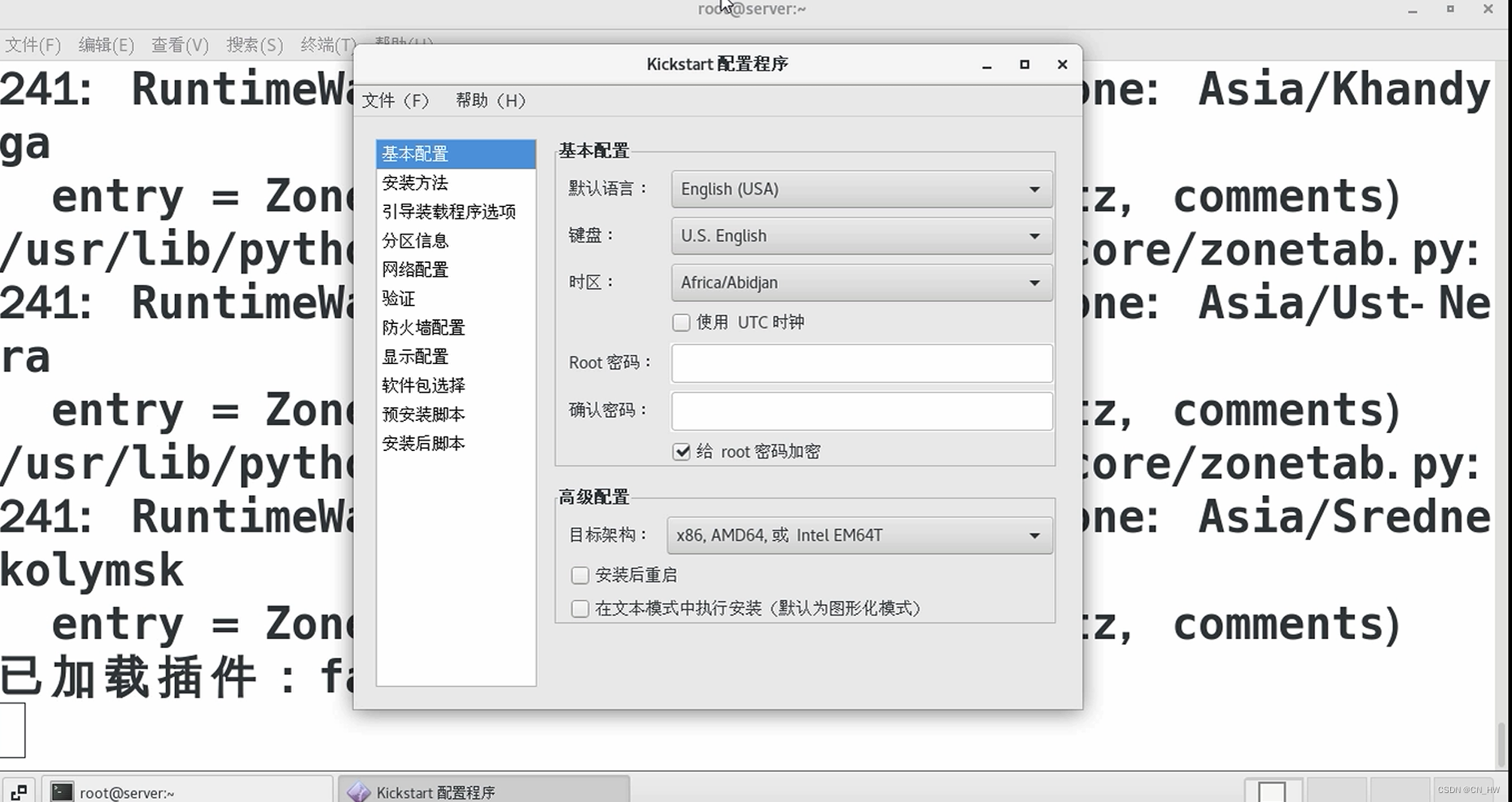Click the Root 密码 input field
The height and width of the screenshot is (802, 1512).
coord(862,363)
